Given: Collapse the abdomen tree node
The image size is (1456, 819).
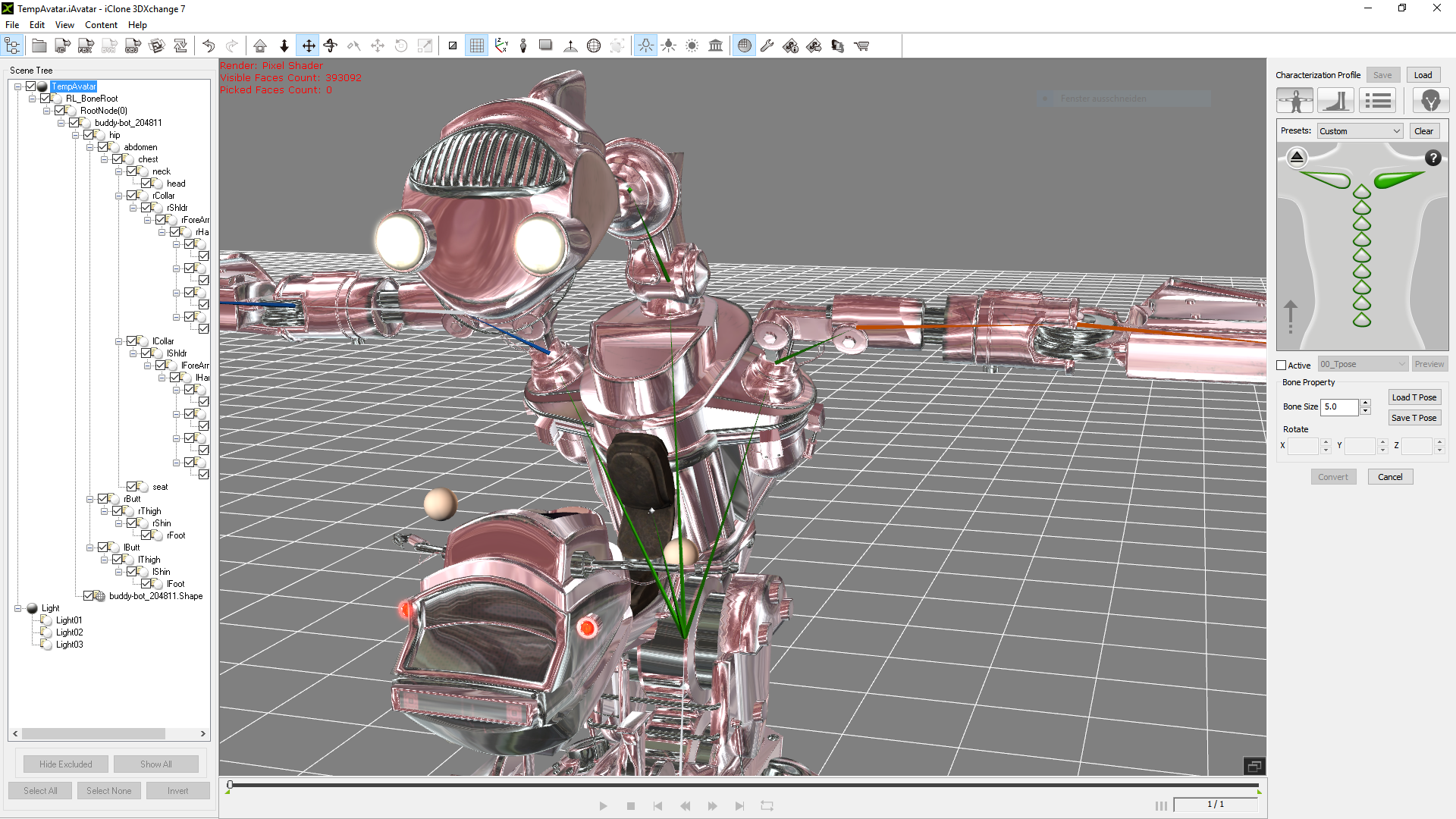Looking at the screenshot, I should click(89, 147).
